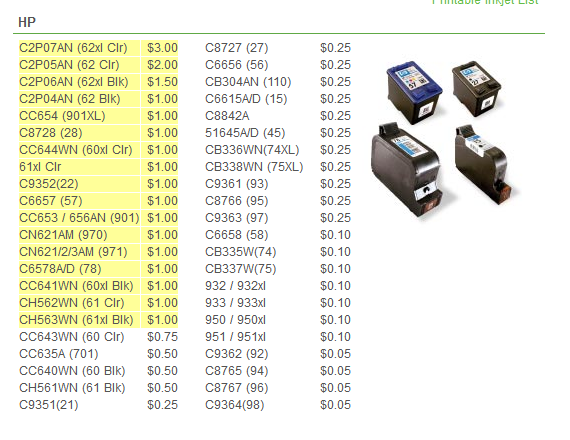This screenshot has height=440, width=570.
Task: Select the CB335W(74) entry
Action: point(241,252)
